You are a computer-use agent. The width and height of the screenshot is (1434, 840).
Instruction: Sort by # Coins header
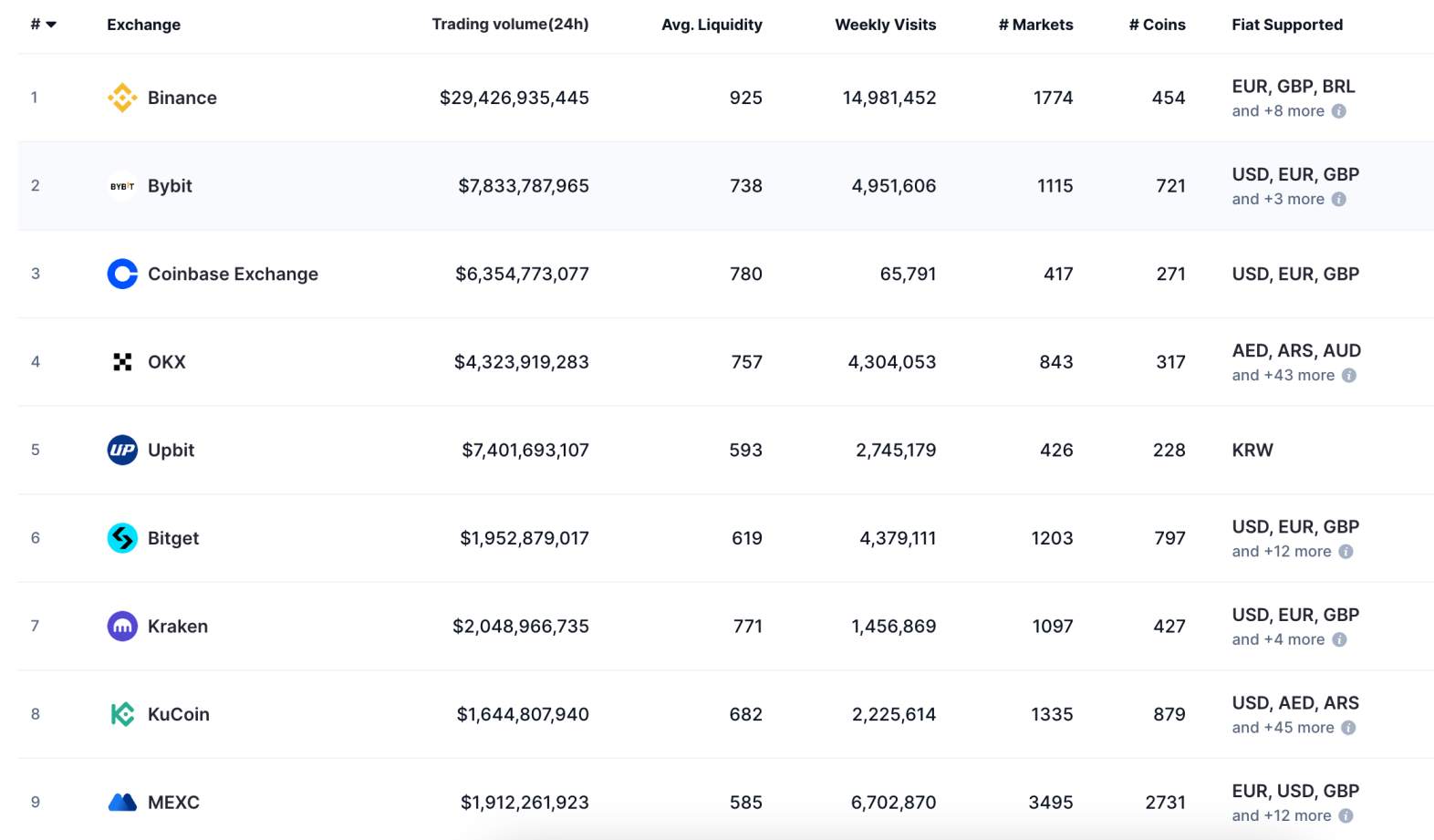pos(1157,25)
